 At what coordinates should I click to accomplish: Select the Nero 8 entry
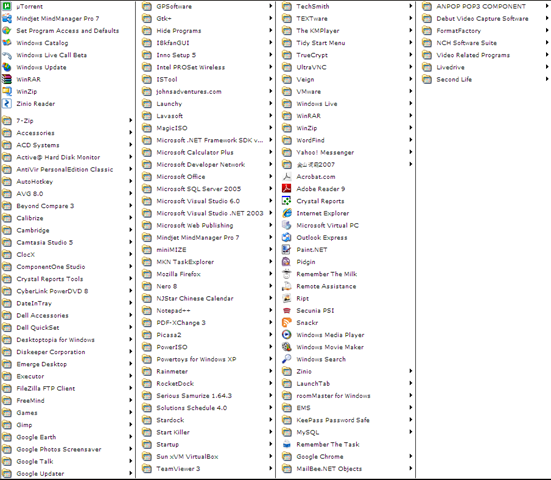point(208,286)
